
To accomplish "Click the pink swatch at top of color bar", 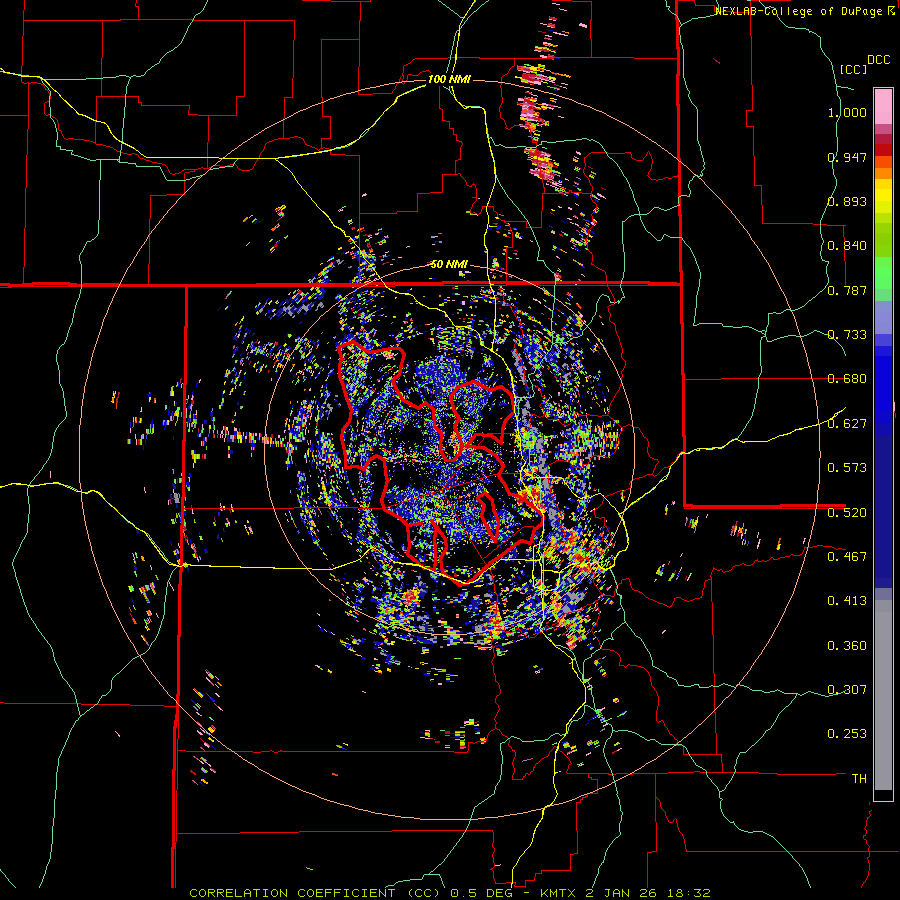I will tap(883, 106).
